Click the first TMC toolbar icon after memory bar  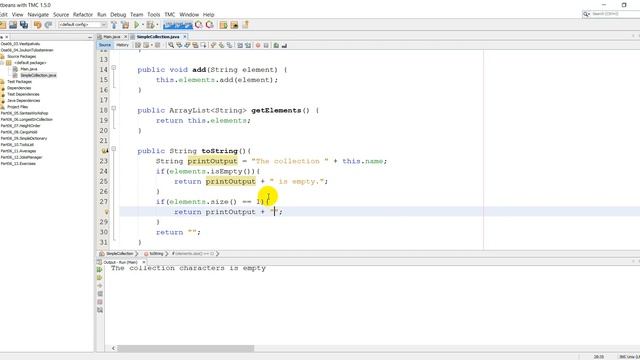[199, 25]
